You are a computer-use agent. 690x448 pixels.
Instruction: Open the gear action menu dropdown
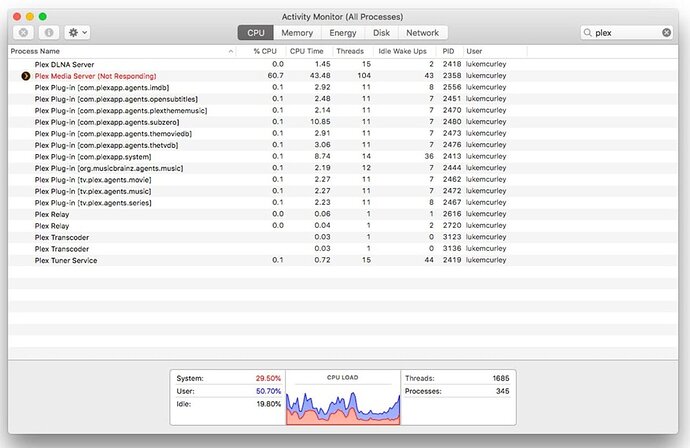pos(77,33)
